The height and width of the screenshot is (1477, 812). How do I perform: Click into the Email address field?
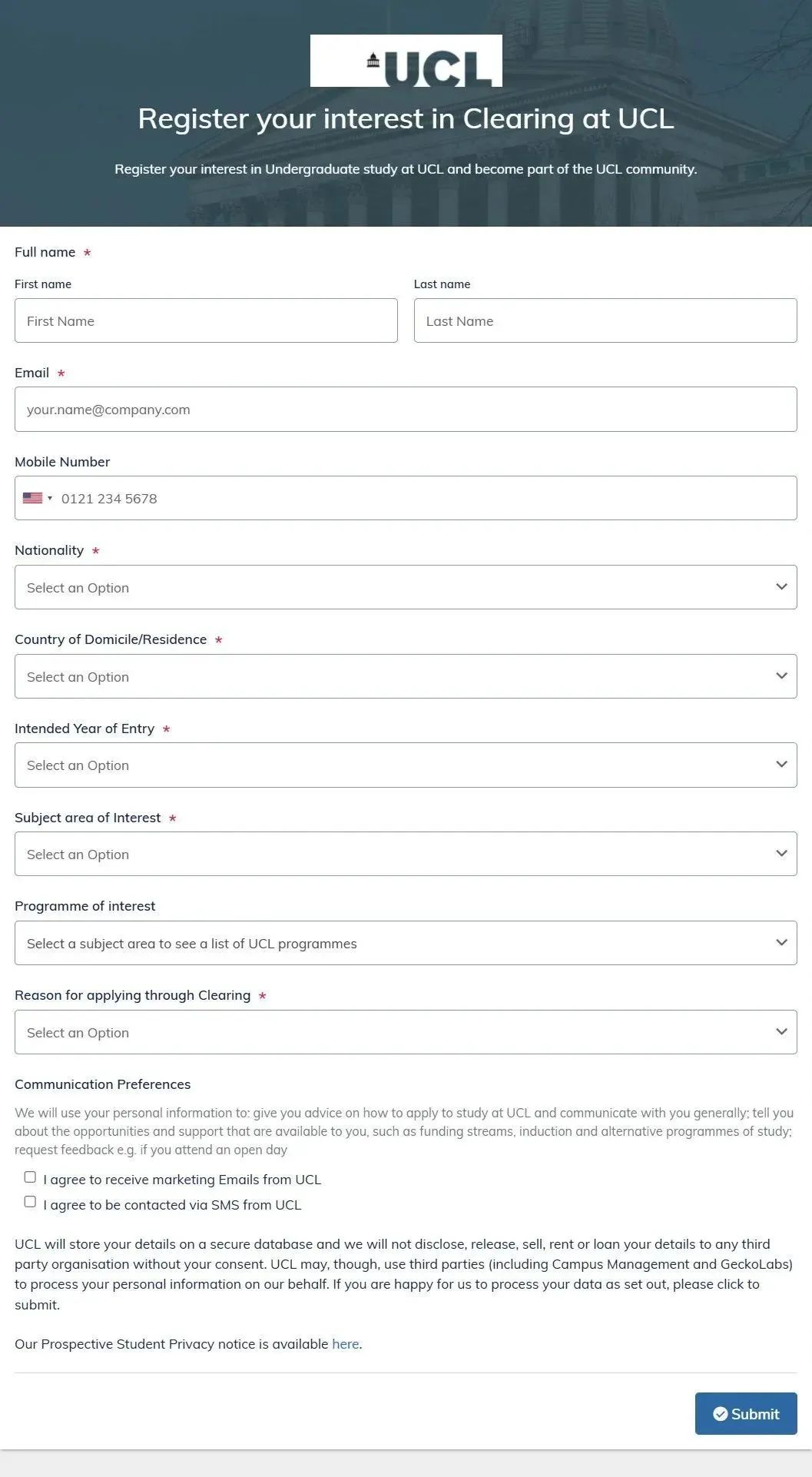click(x=406, y=410)
